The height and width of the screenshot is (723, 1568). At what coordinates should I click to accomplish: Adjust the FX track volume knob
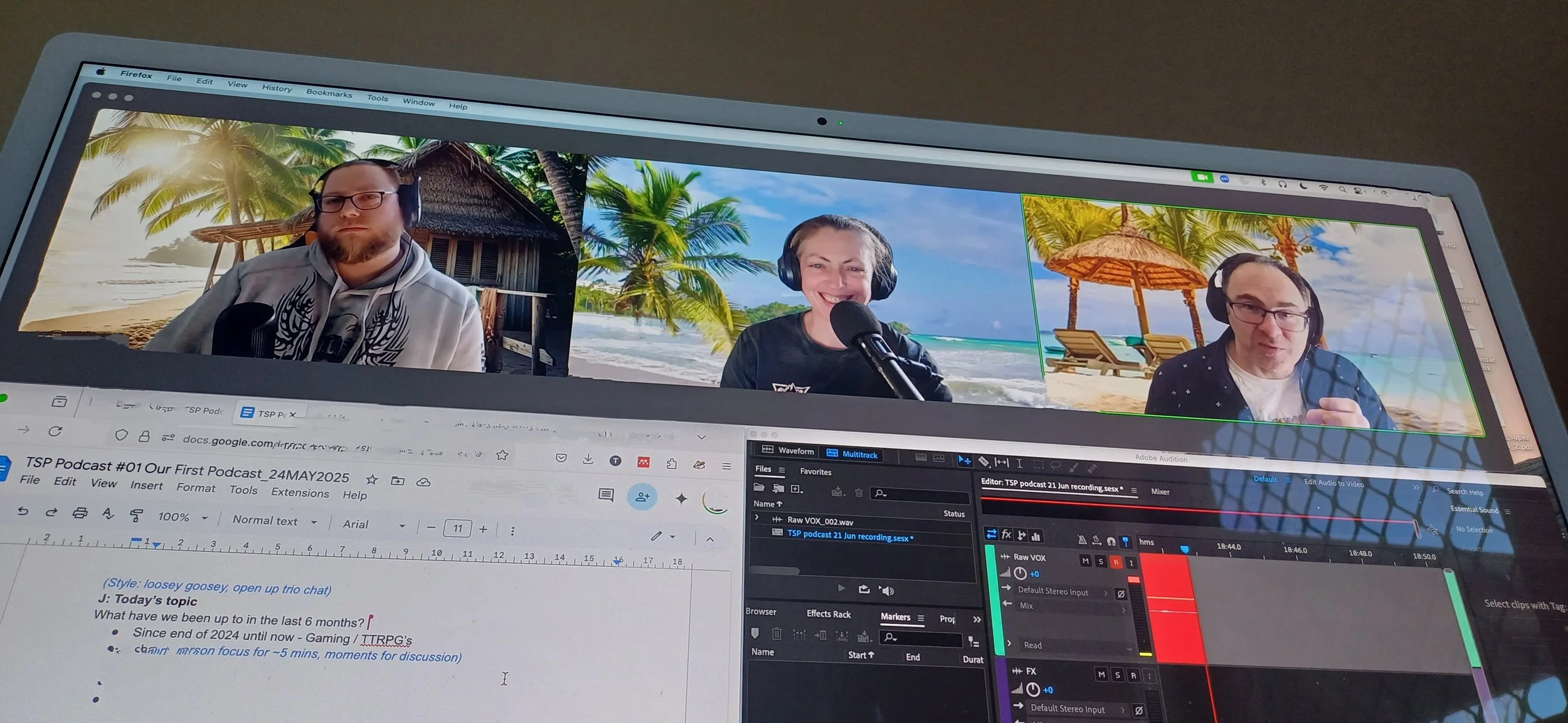pyautogui.click(x=1033, y=689)
